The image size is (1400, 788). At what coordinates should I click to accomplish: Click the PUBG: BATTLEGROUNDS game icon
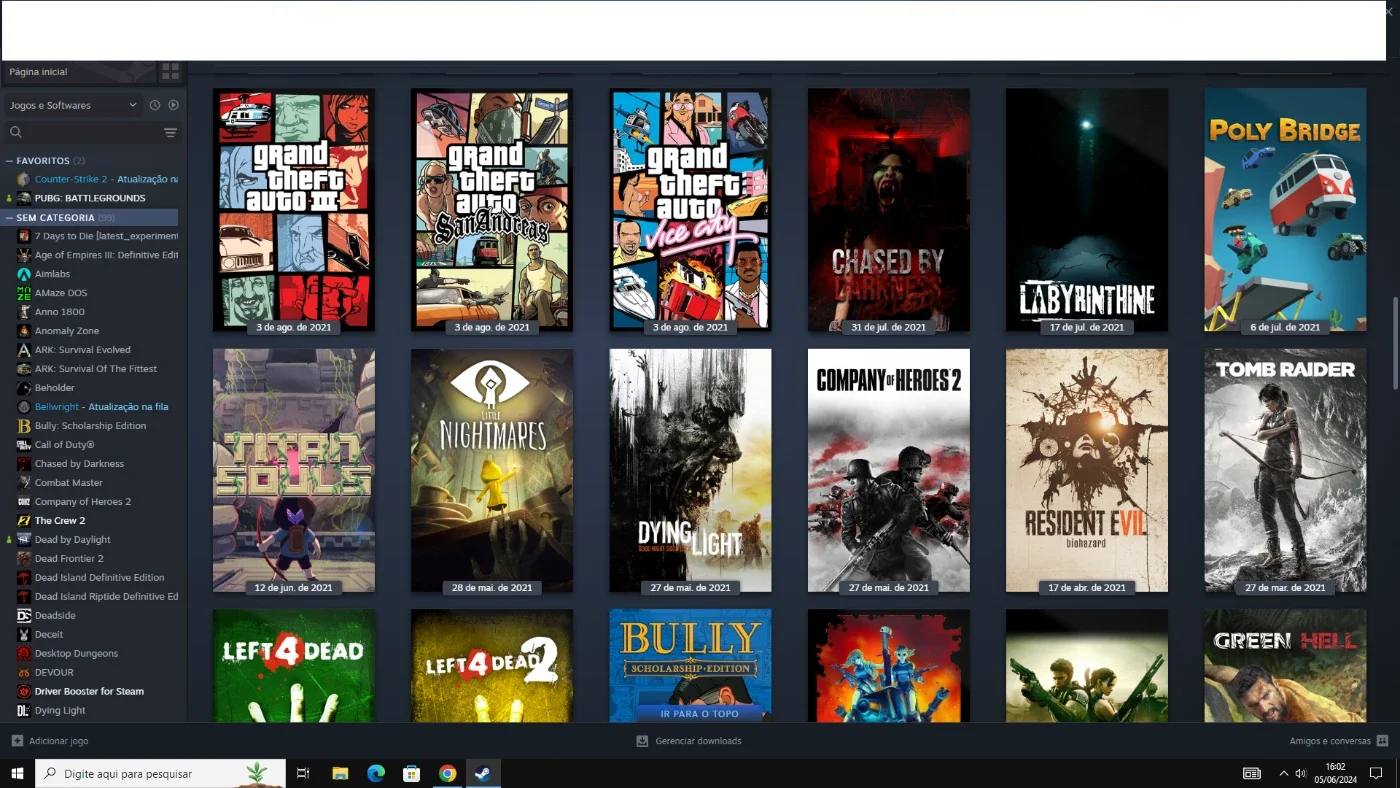[24, 198]
